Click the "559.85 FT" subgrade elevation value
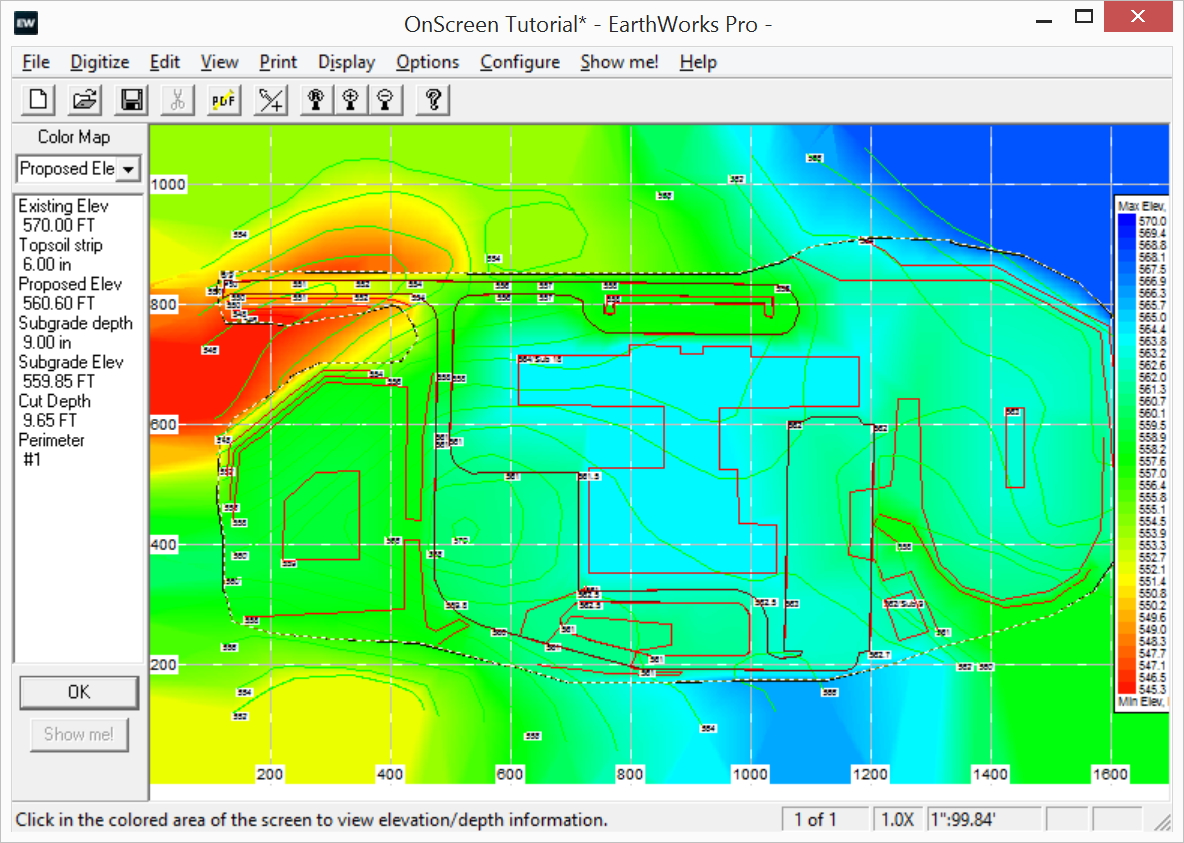The image size is (1184, 843). 59,381
